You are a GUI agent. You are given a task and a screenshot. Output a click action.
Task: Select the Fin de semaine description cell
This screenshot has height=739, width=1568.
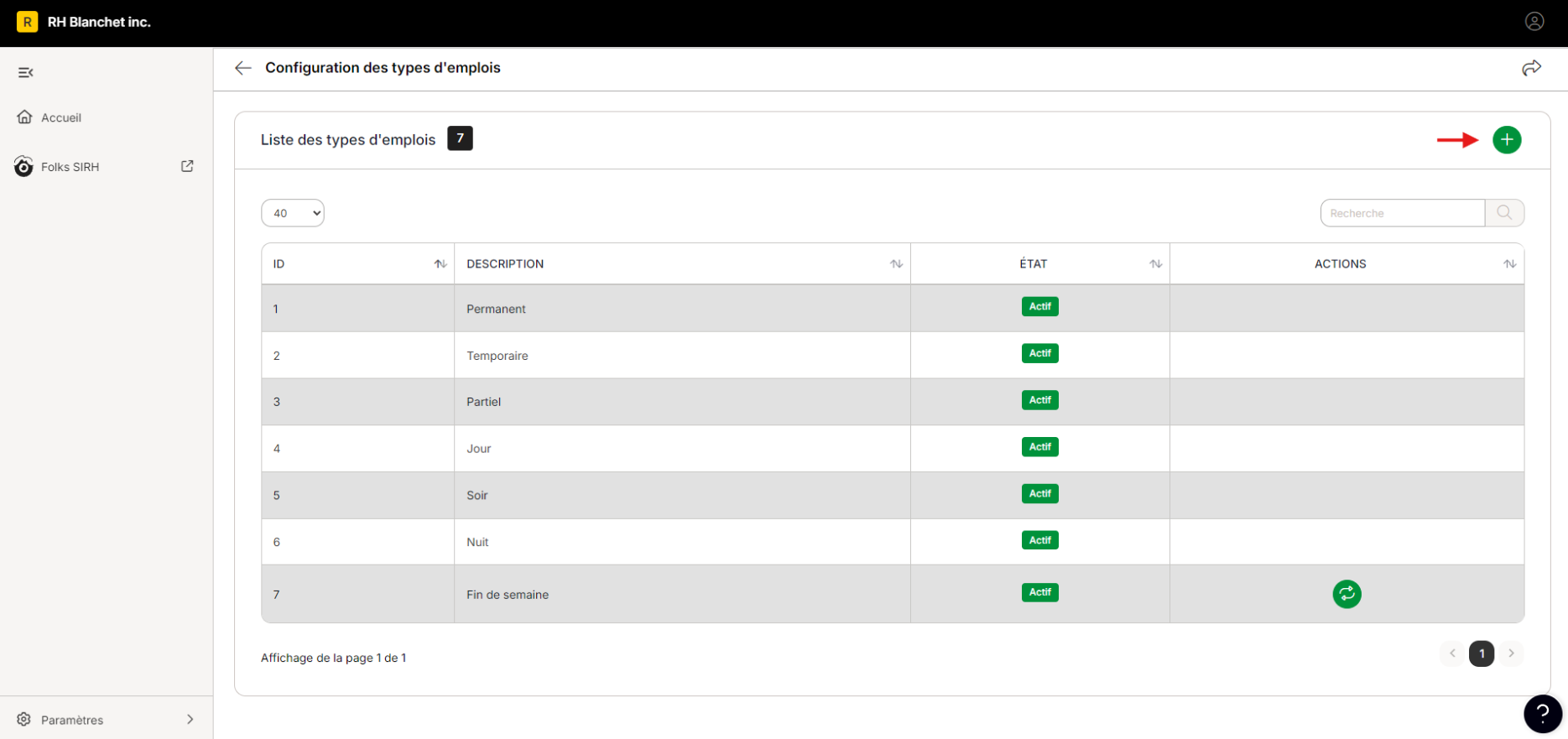coord(682,594)
